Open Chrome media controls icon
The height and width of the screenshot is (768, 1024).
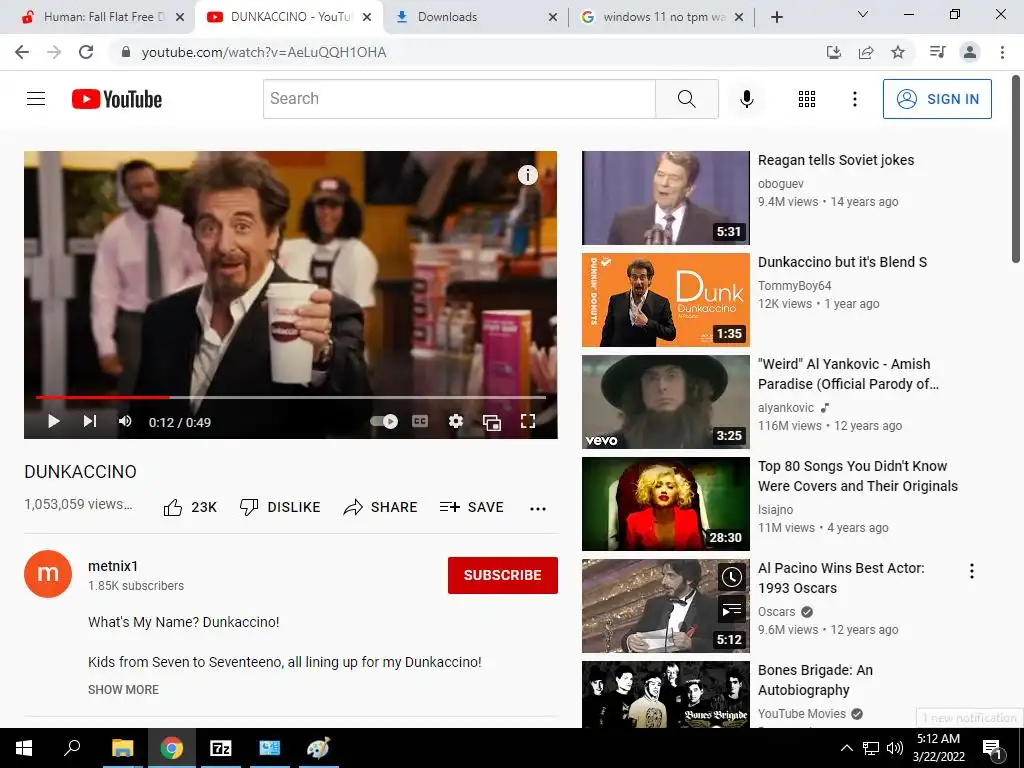pyautogui.click(x=937, y=52)
